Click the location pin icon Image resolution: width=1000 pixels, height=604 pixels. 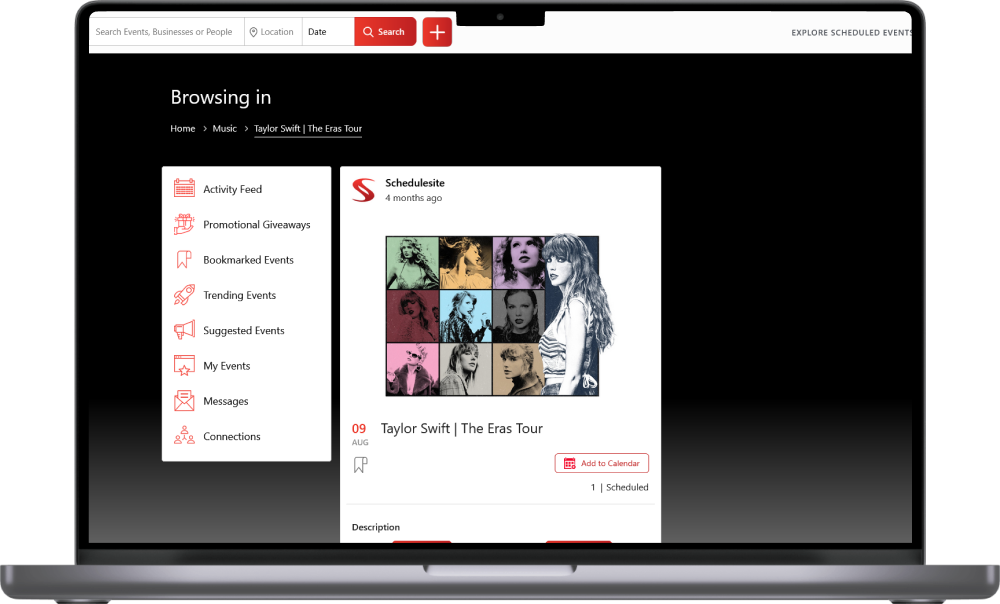point(253,32)
